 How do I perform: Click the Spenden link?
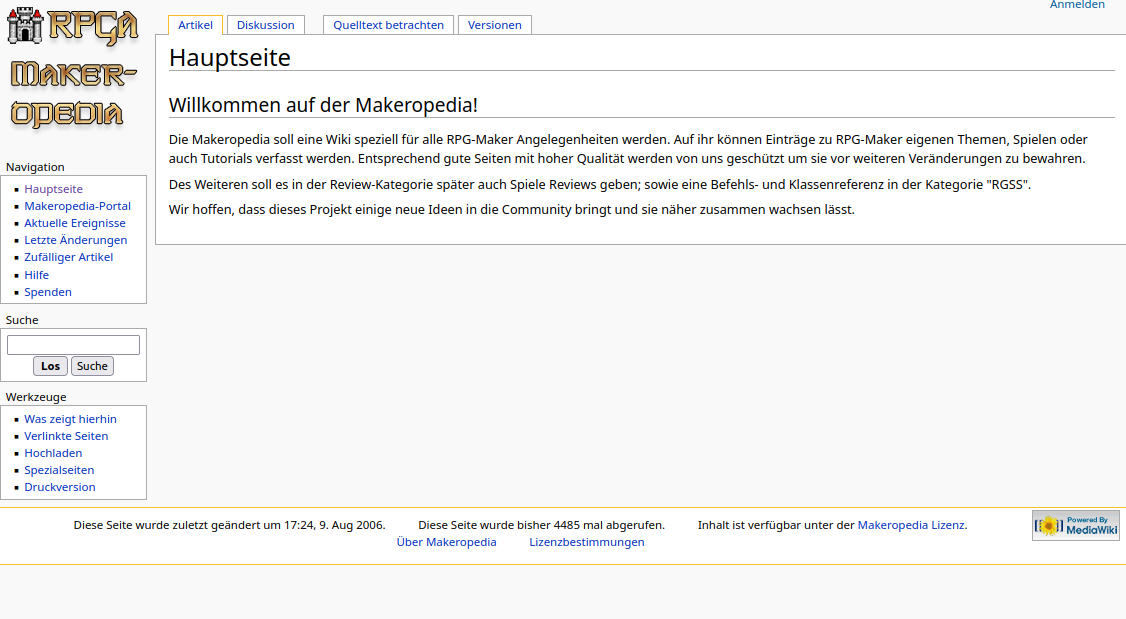pos(48,292)
